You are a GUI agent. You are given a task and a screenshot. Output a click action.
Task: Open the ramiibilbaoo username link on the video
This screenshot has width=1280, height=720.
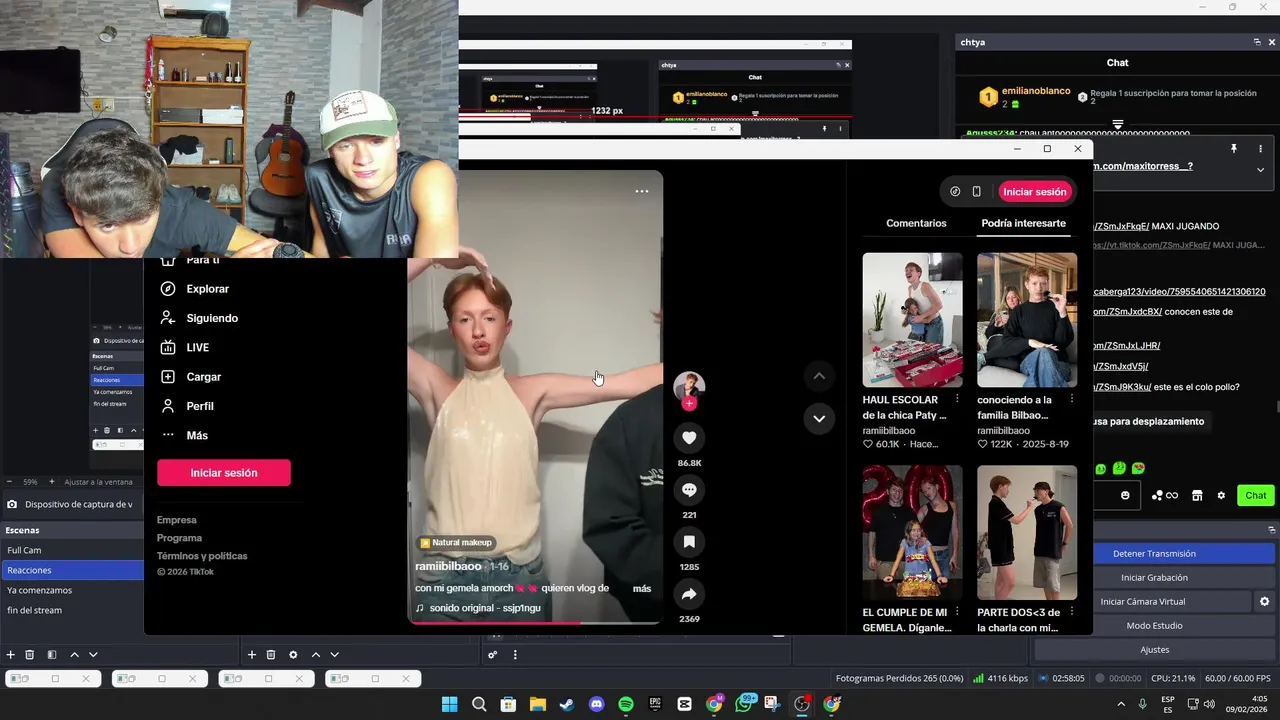tap(448, 566)
